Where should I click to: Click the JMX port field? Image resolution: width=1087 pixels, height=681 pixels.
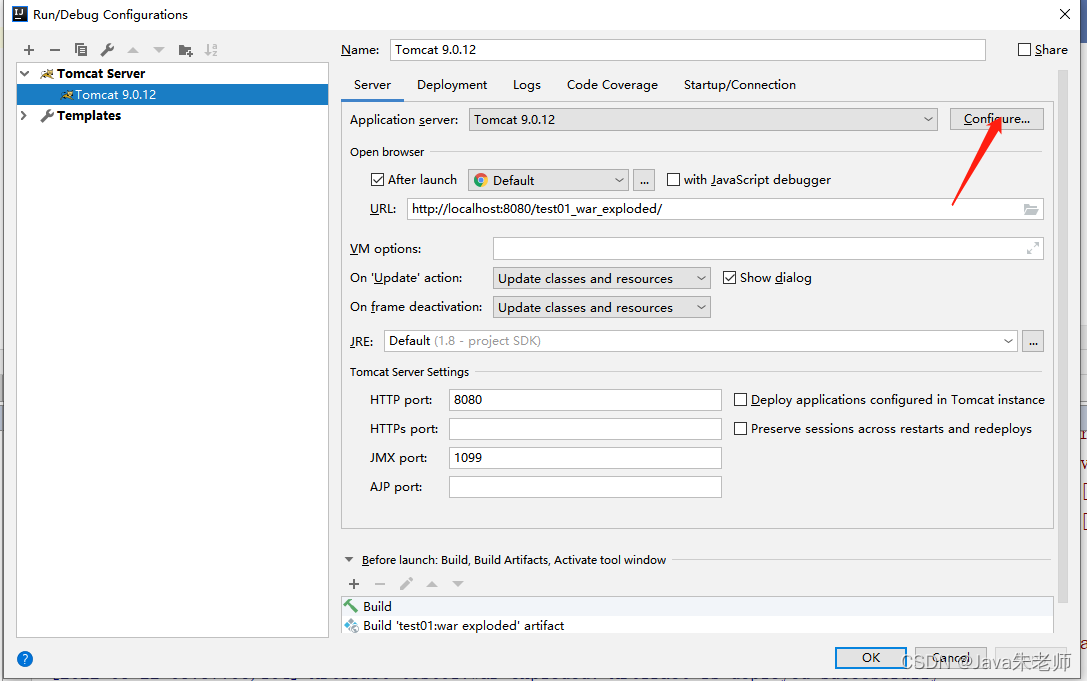click(x=585, y=458)
